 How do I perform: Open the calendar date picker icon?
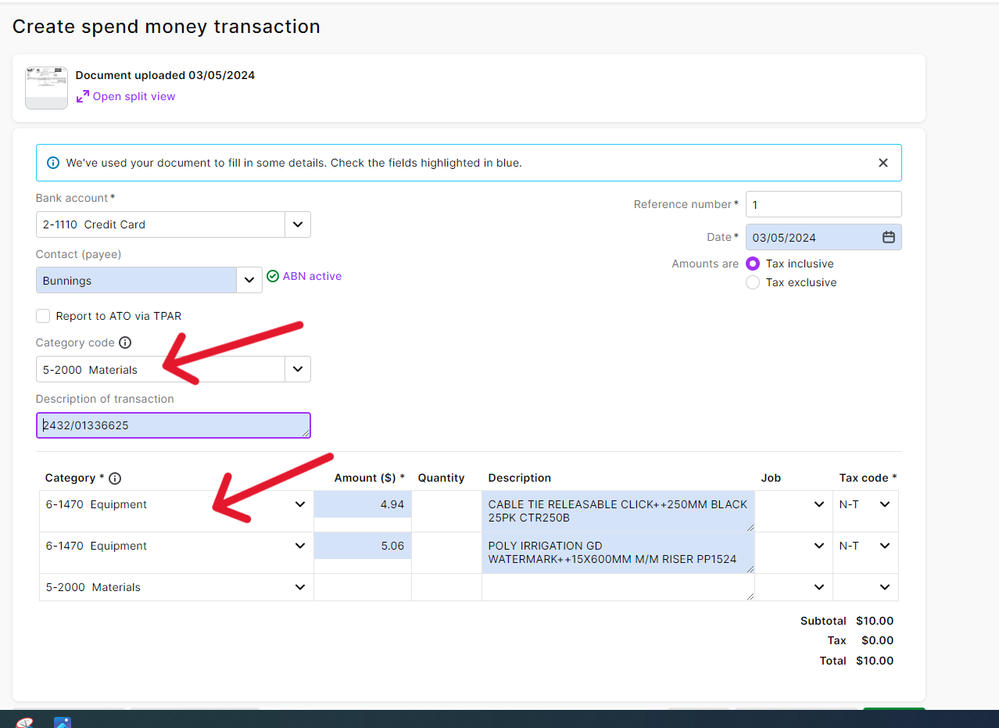(x=888, y=238)
